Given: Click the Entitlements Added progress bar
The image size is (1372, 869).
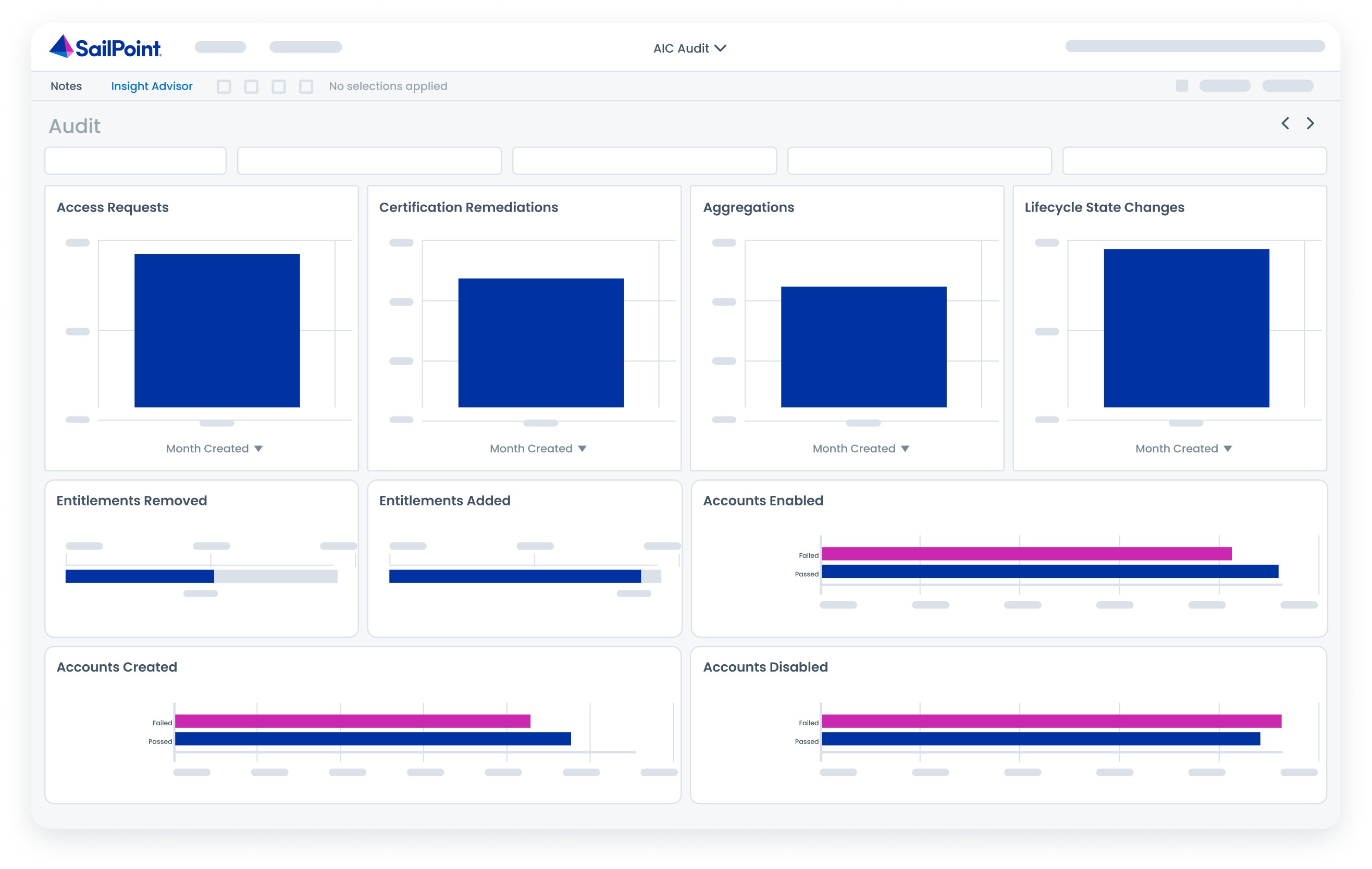Looking at the screenshot, I should 524,576.
